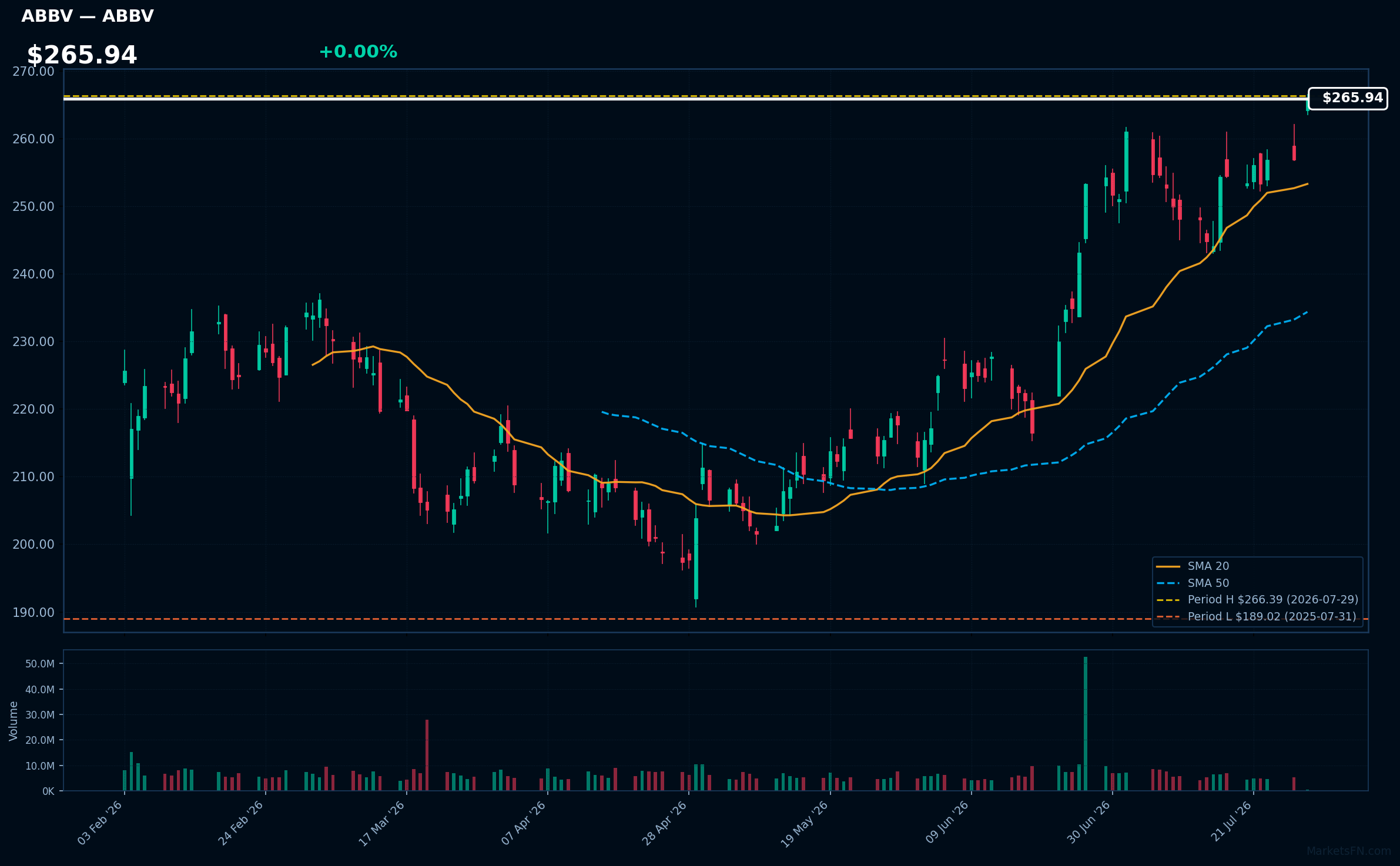Click the 260.00 y-axis label
The image size is (1400, 866).
tap(34, 139)
